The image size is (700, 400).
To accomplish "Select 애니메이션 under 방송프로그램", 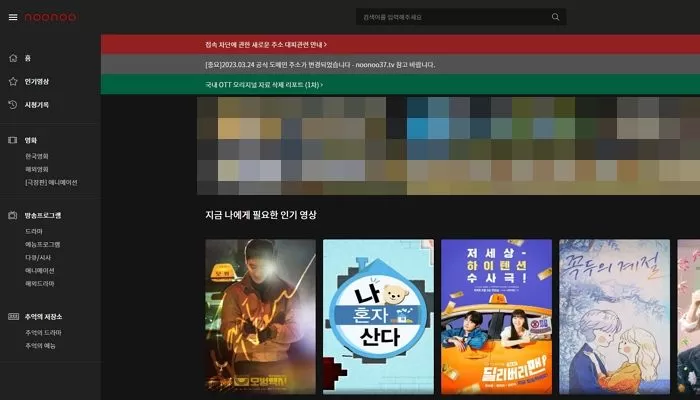I will click(x=40, y=271).
